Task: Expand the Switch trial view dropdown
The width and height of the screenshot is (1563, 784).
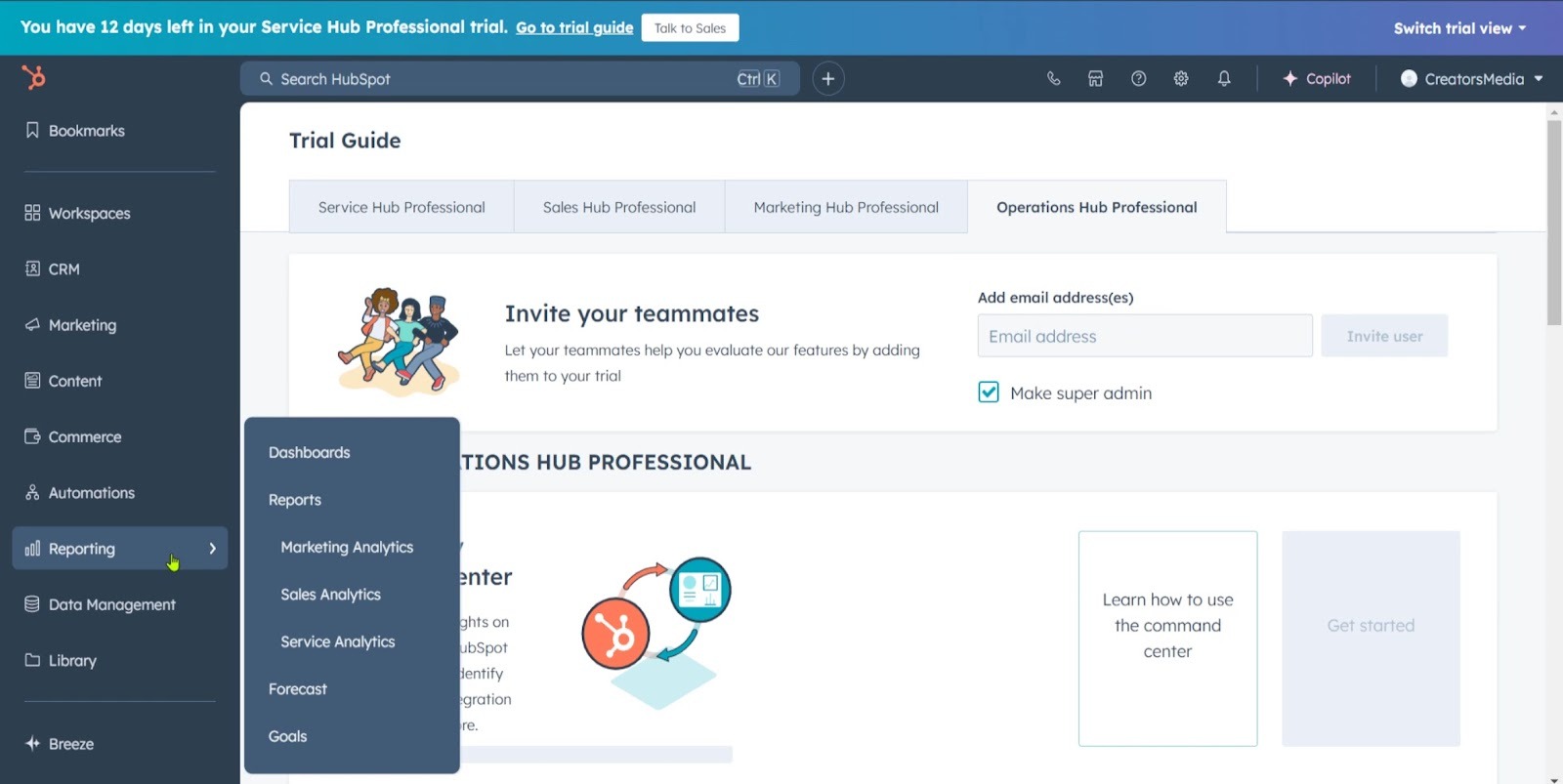Action: [x=1459, y=28]
